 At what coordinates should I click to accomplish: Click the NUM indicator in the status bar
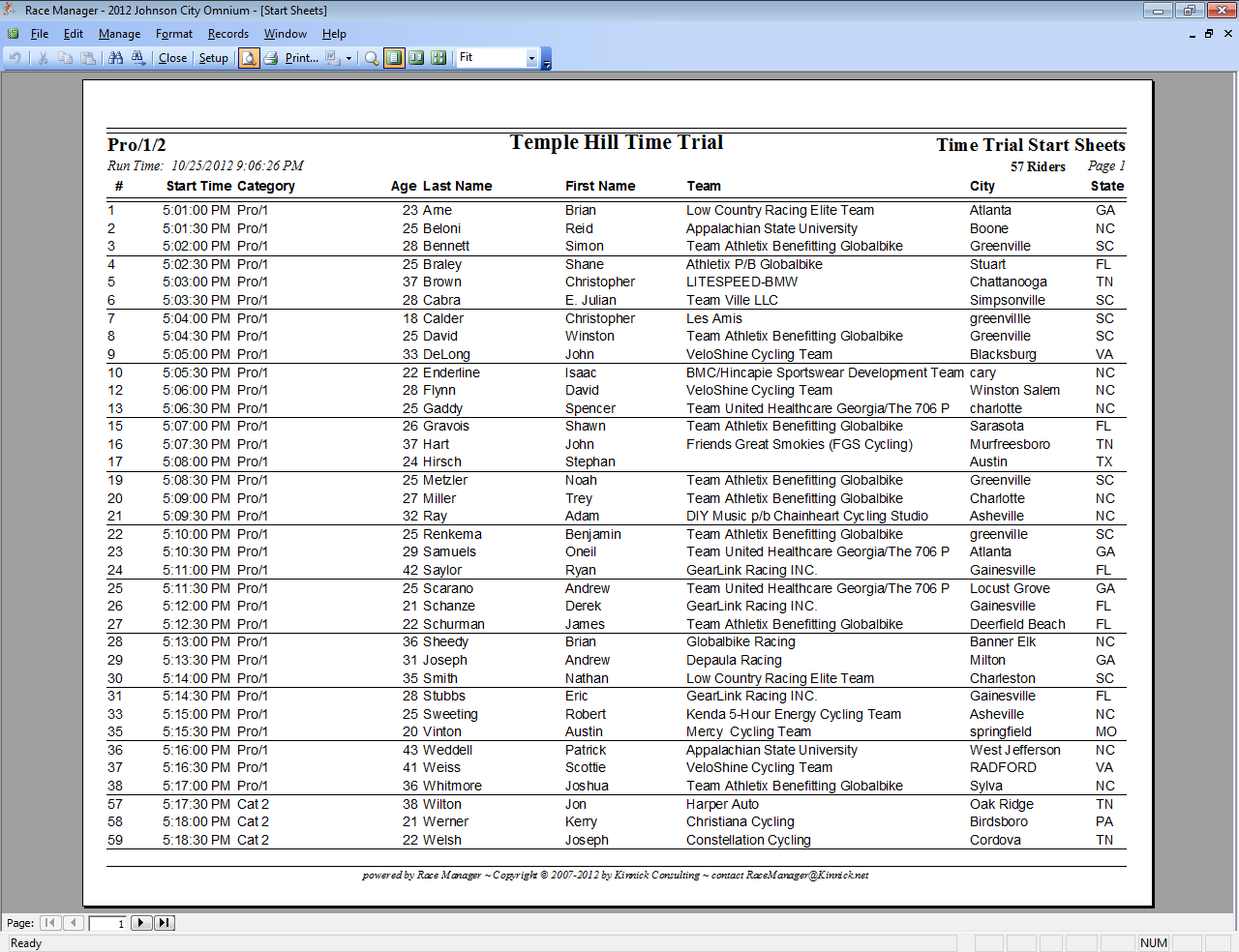coord(1154,943)
